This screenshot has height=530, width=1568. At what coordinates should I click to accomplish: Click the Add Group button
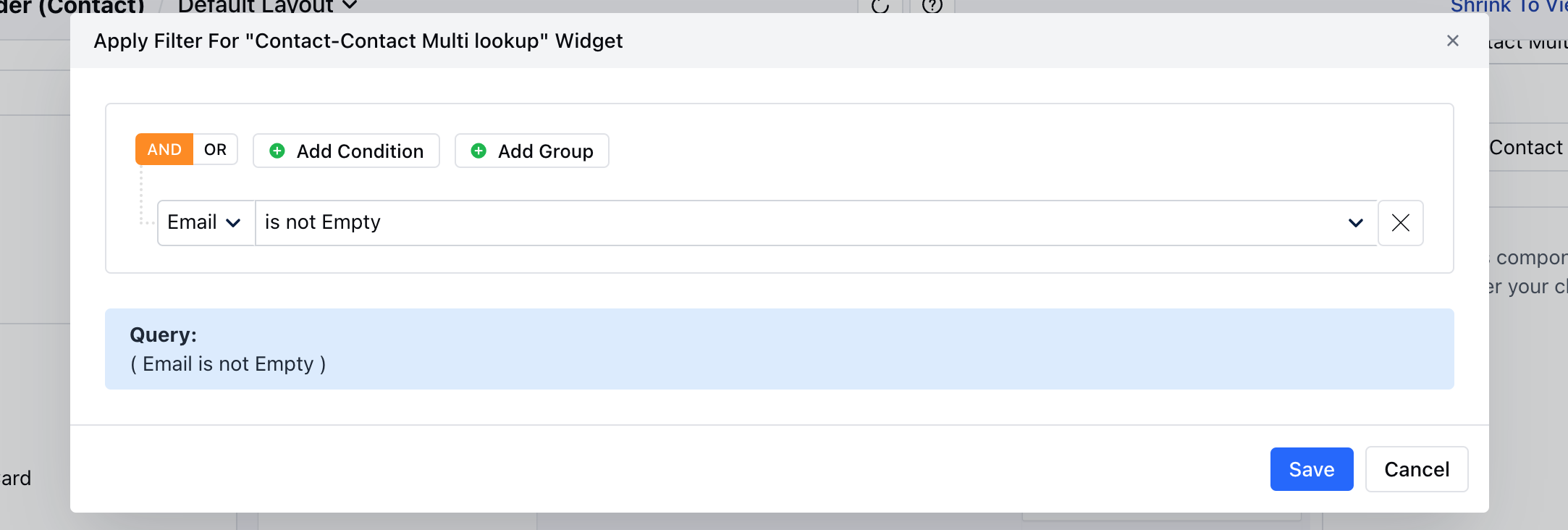click(x=531, y=151)
